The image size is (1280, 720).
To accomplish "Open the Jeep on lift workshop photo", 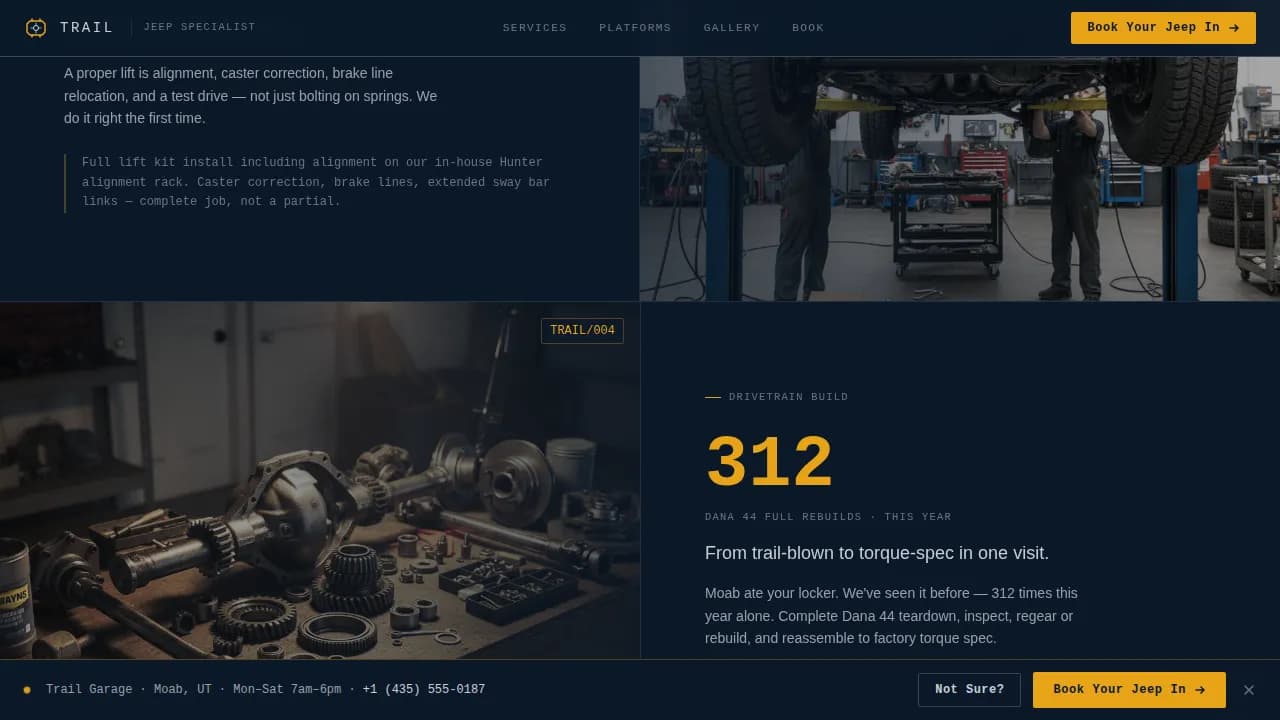I will [x=960, y=178].
